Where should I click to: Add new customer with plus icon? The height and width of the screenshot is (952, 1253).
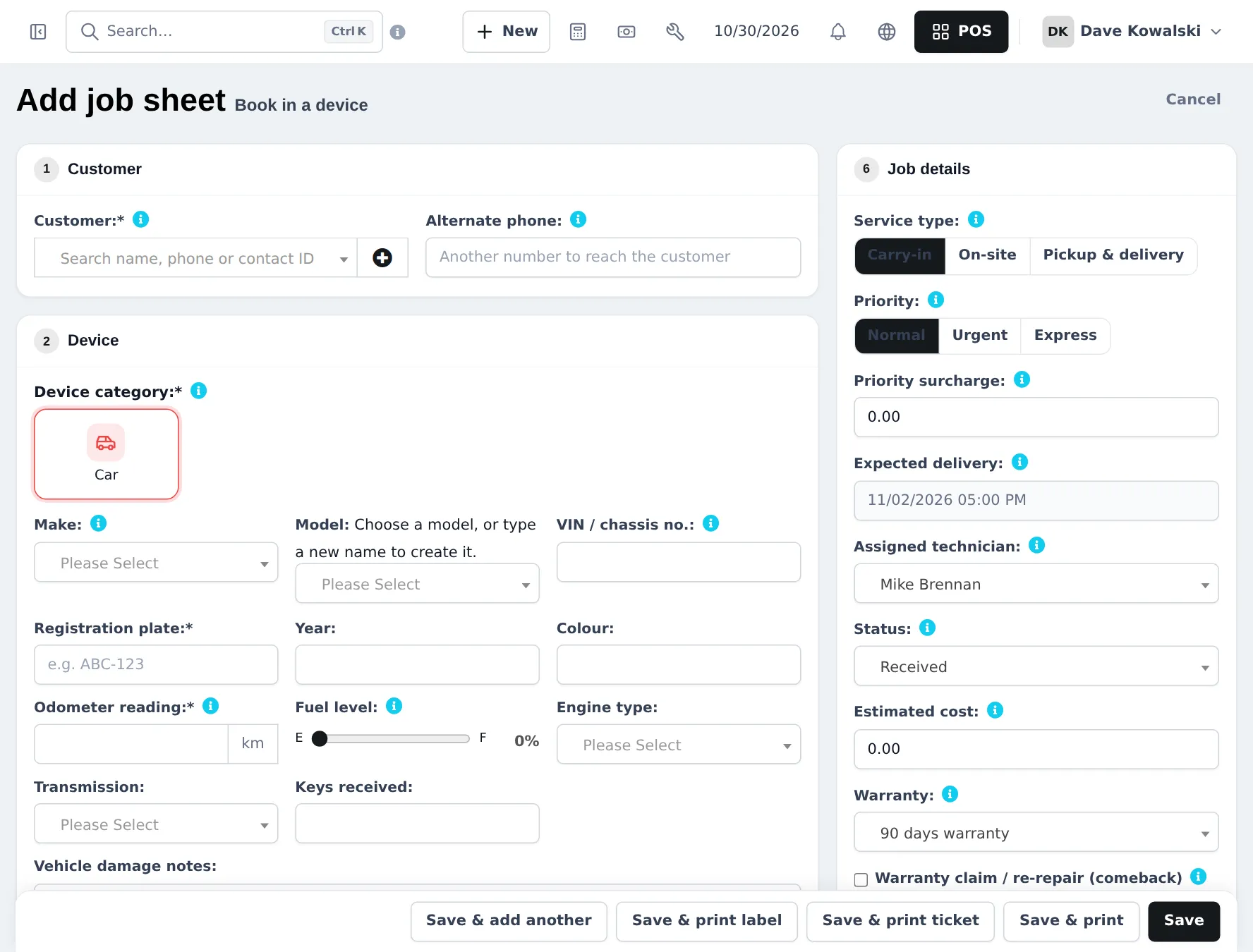click(x=382, y=258)
